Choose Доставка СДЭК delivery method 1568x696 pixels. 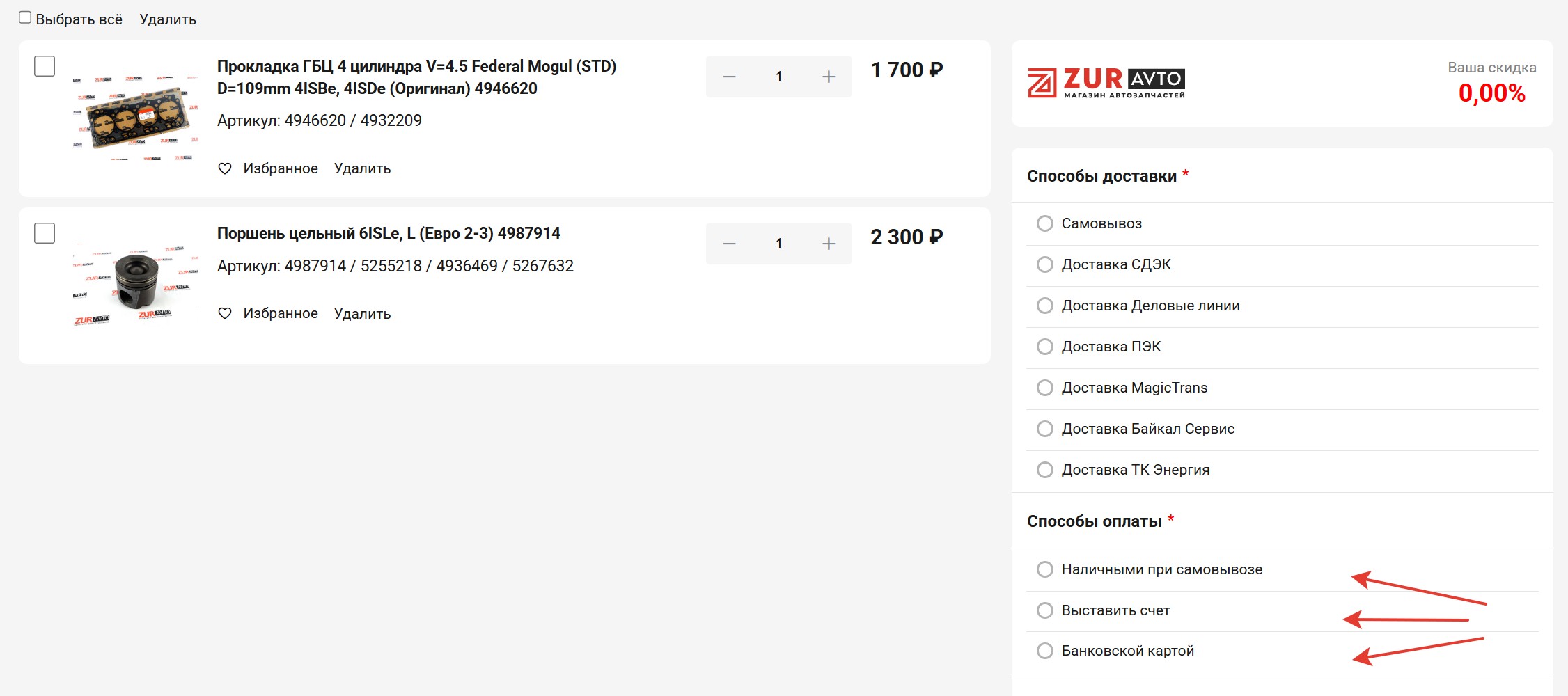tap(1045, 264)
